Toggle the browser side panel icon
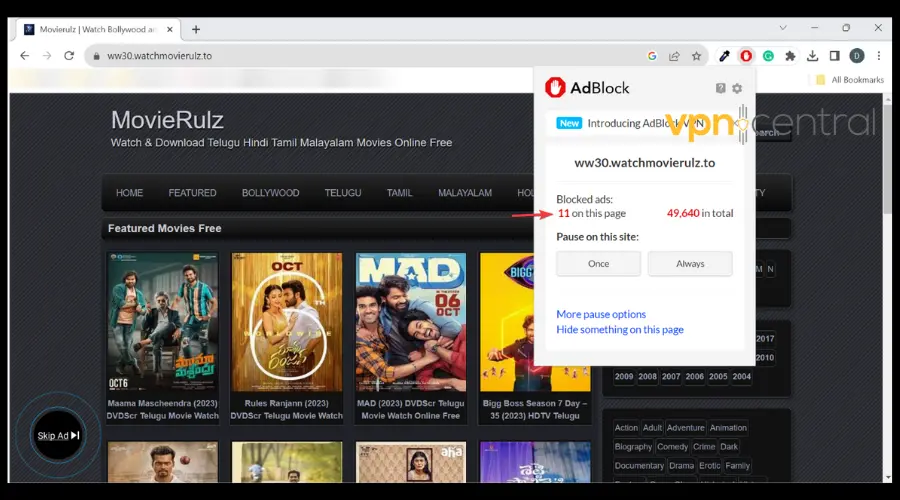 [x=835, y=56]
